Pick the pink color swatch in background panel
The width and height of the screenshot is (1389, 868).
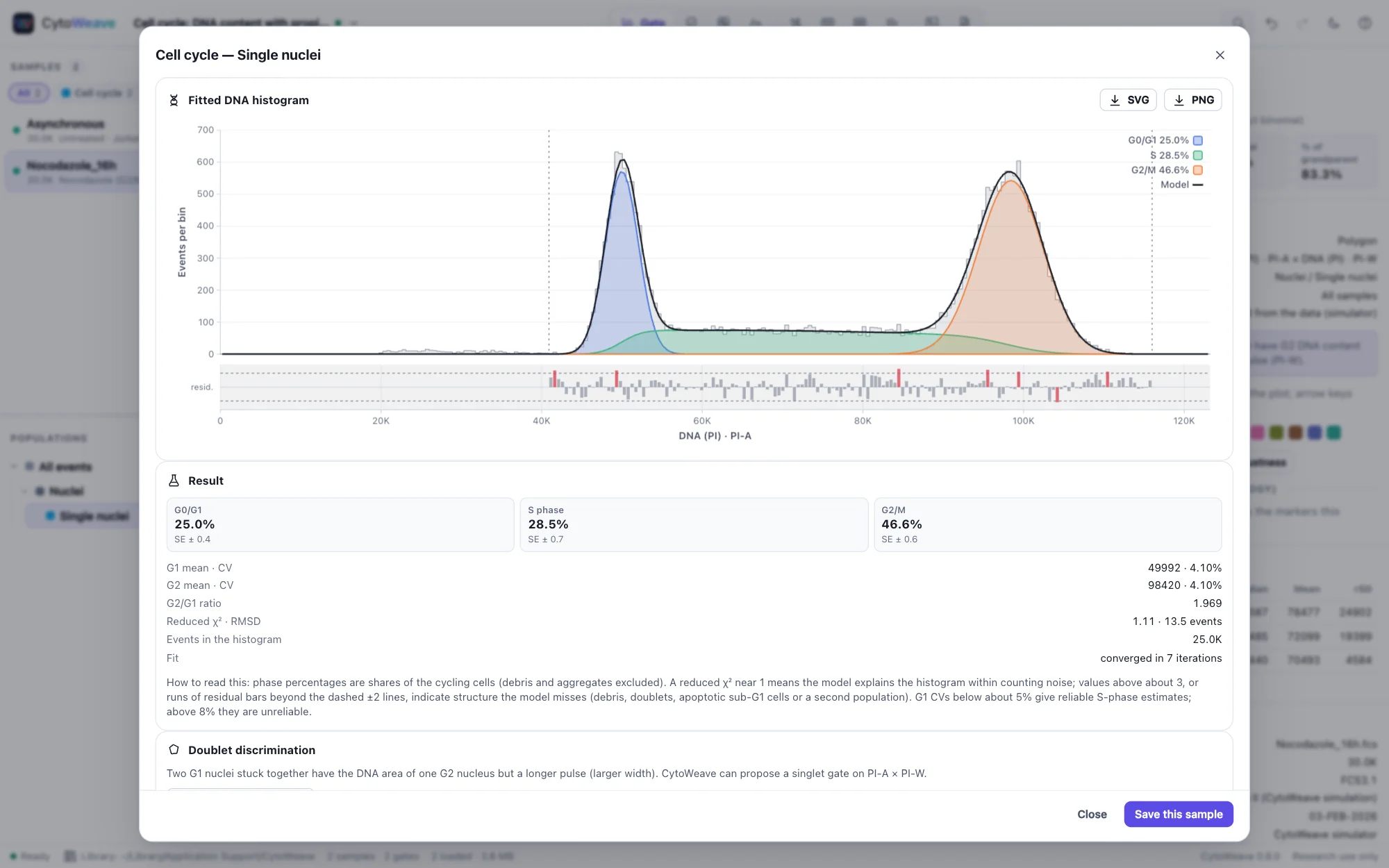pyautogui.click(x=1256, y=433)
